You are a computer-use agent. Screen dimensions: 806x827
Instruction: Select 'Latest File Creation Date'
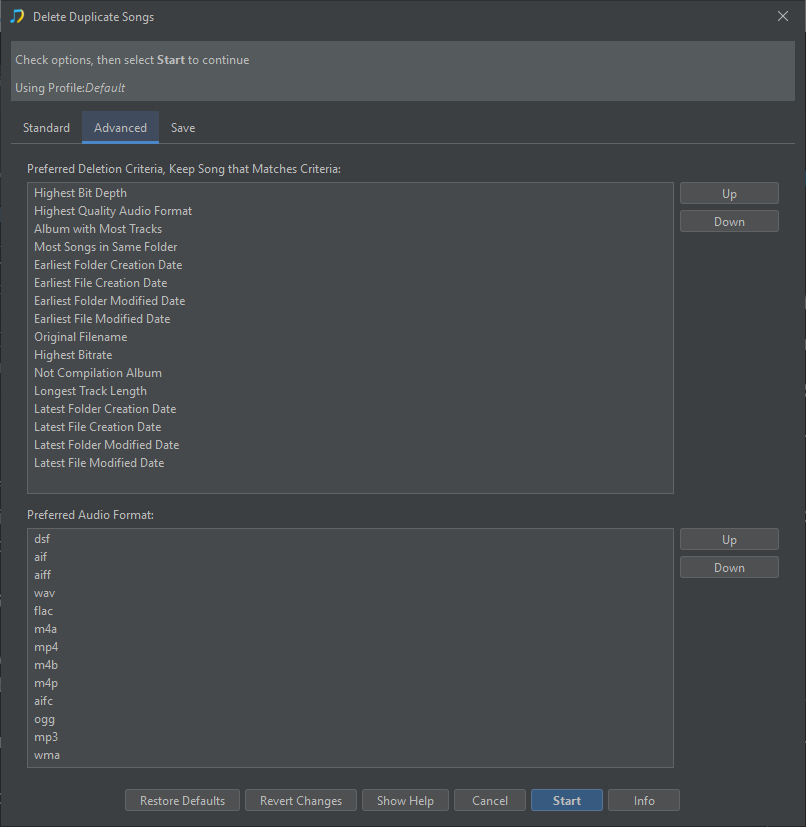click(x=350, y=427)
